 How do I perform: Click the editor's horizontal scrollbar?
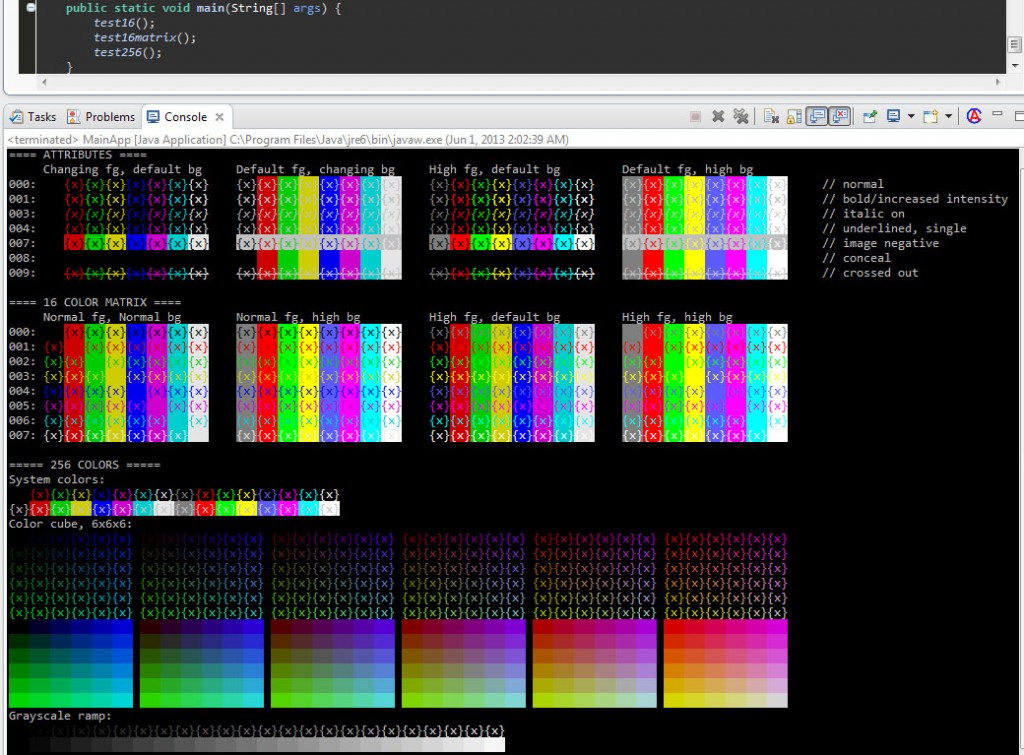coord(500,82)
